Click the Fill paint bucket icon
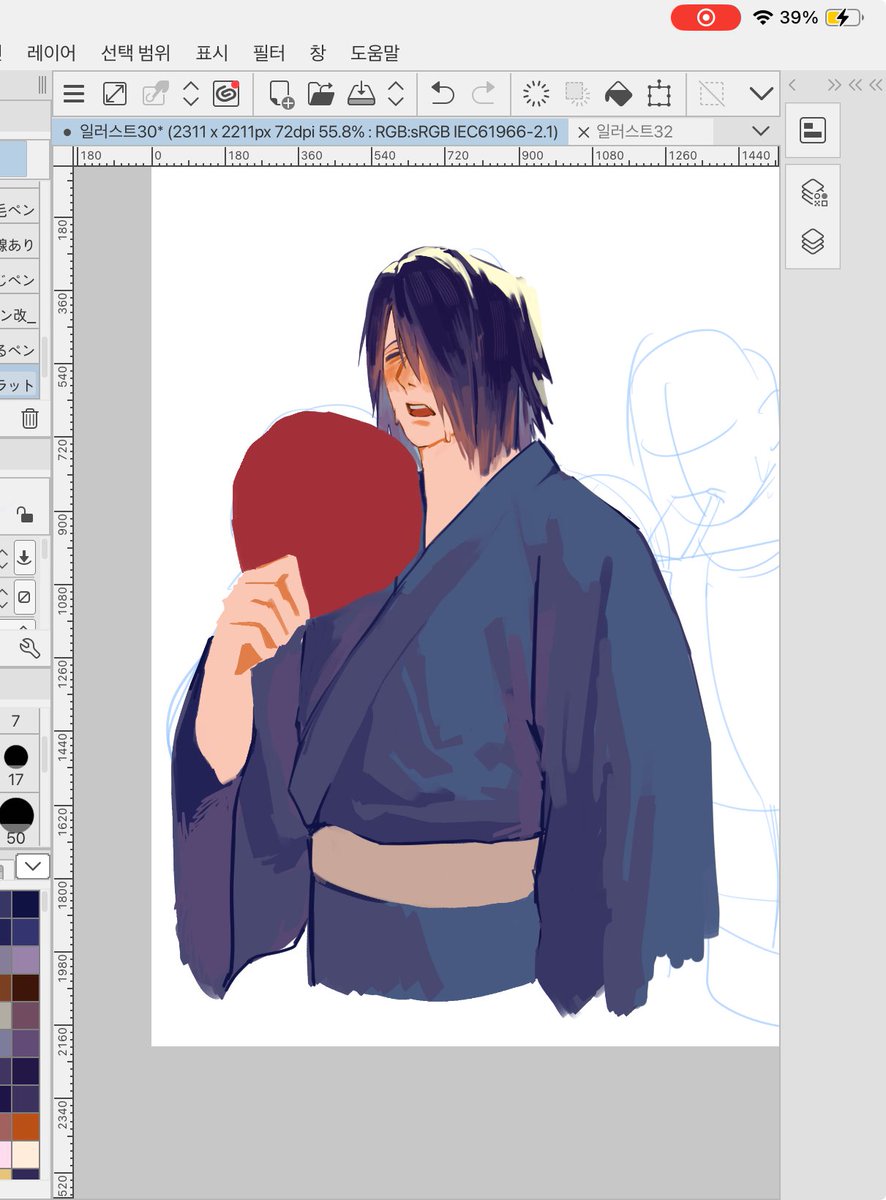The width and height of the screenshot is (886, 1200). coord(619,94)
